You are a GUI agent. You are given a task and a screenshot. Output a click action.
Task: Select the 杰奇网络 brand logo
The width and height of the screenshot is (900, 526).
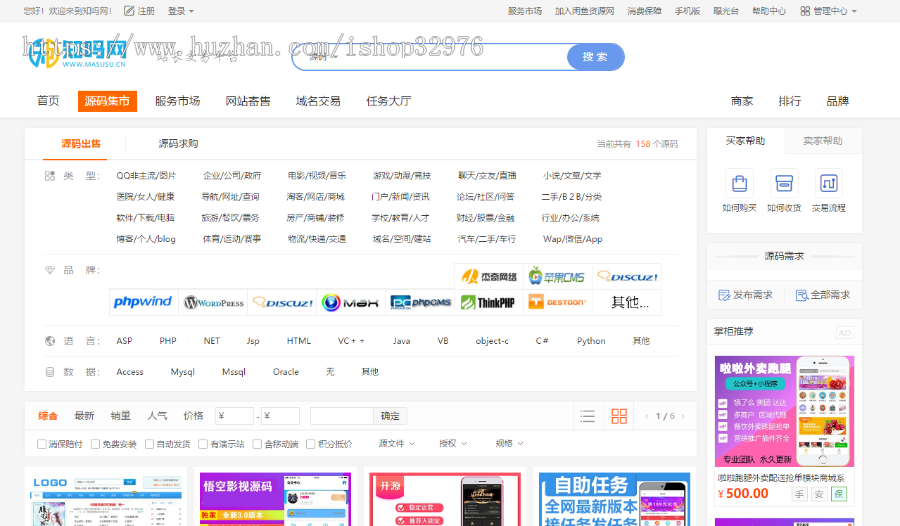pyautogui.click(x=488, y=277)
